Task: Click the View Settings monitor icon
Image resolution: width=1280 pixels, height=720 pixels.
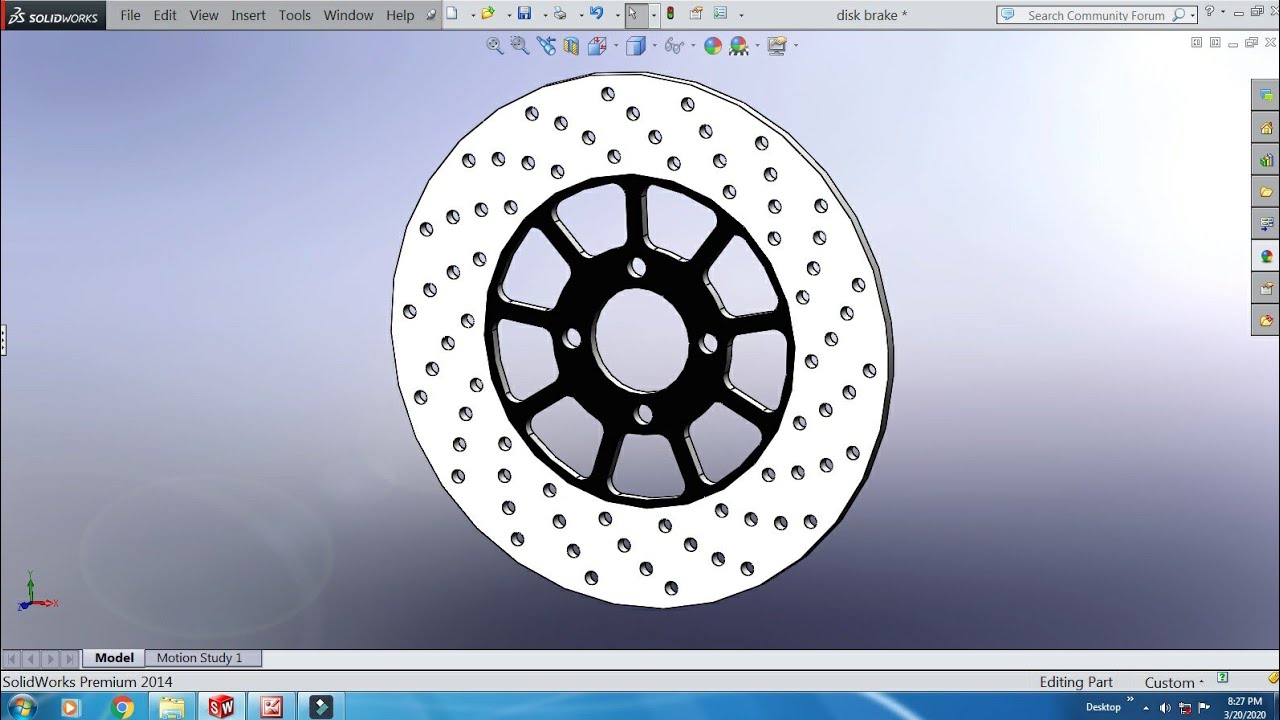Action: click(x=777, y=45)
